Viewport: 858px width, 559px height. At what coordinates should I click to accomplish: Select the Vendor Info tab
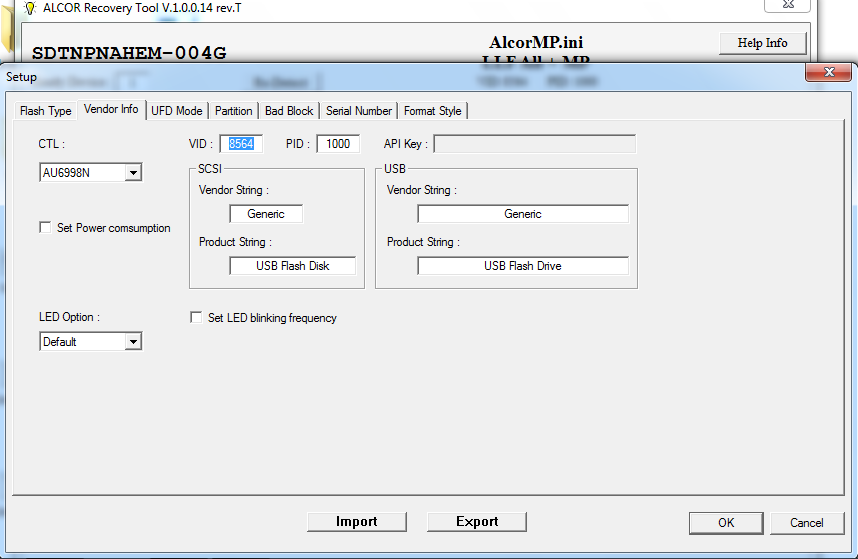[111, 109]
